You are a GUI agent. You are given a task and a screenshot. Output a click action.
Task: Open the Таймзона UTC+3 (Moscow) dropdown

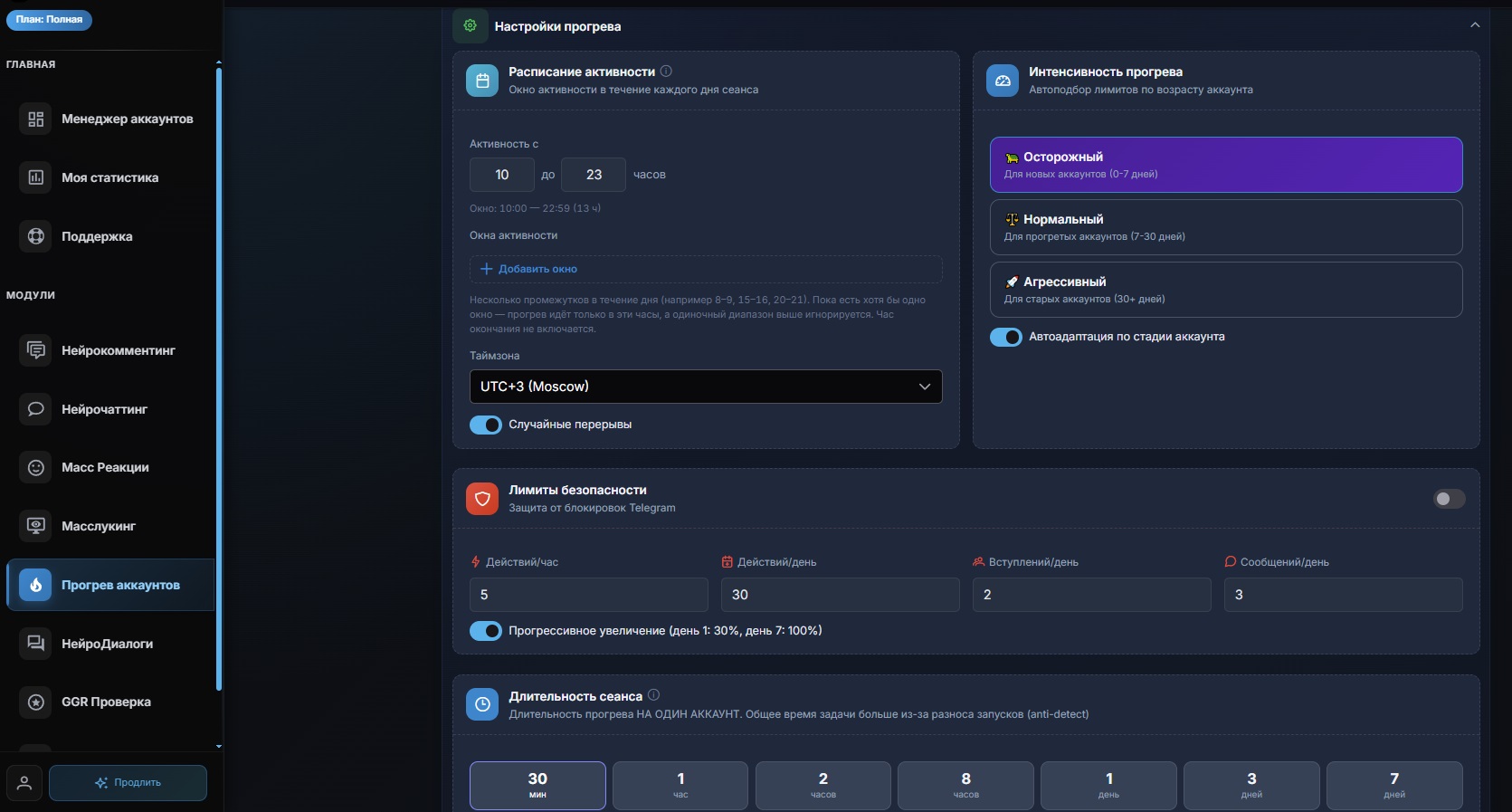click(706, 387)
